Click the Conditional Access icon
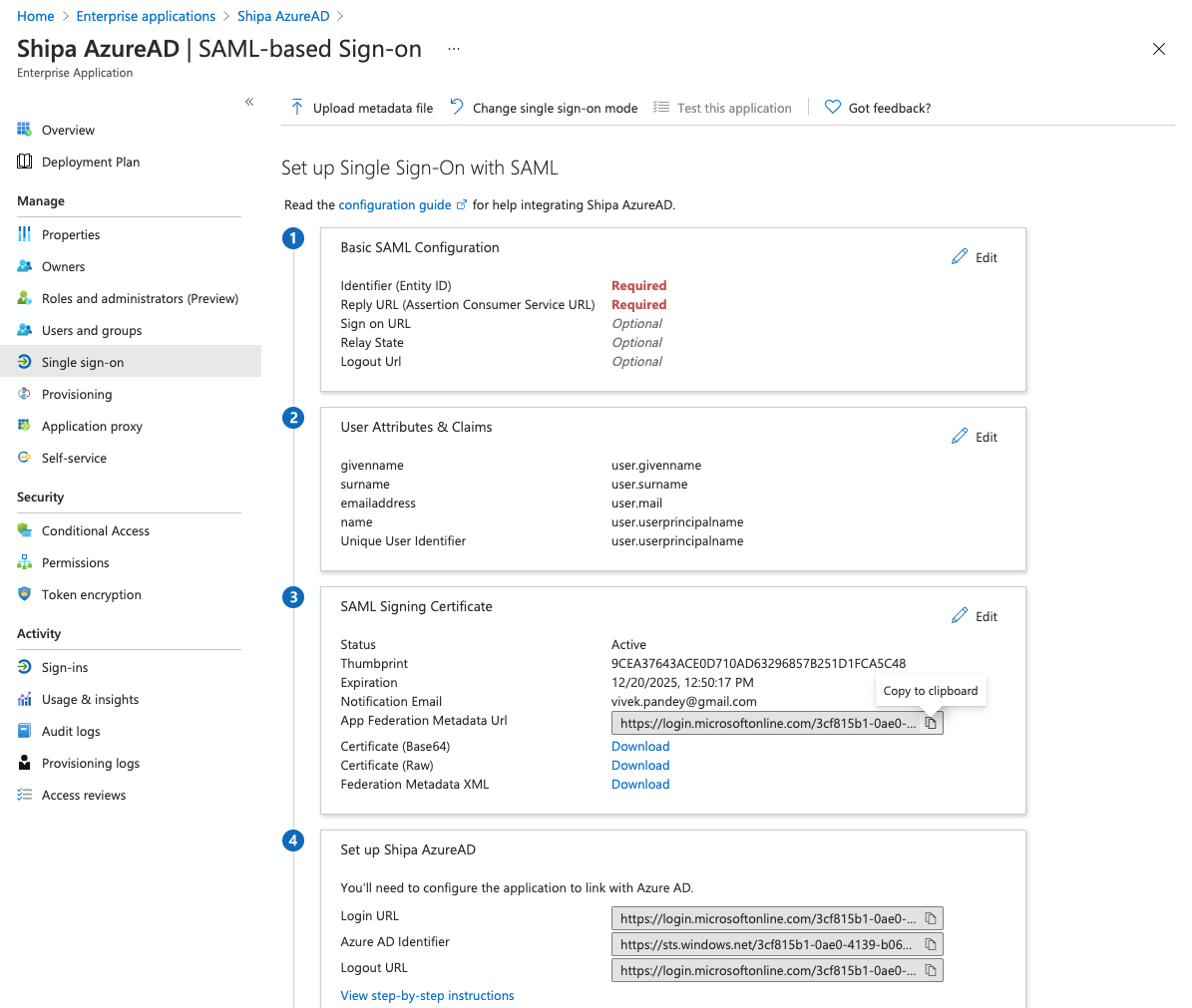 [x=24, y=530]
